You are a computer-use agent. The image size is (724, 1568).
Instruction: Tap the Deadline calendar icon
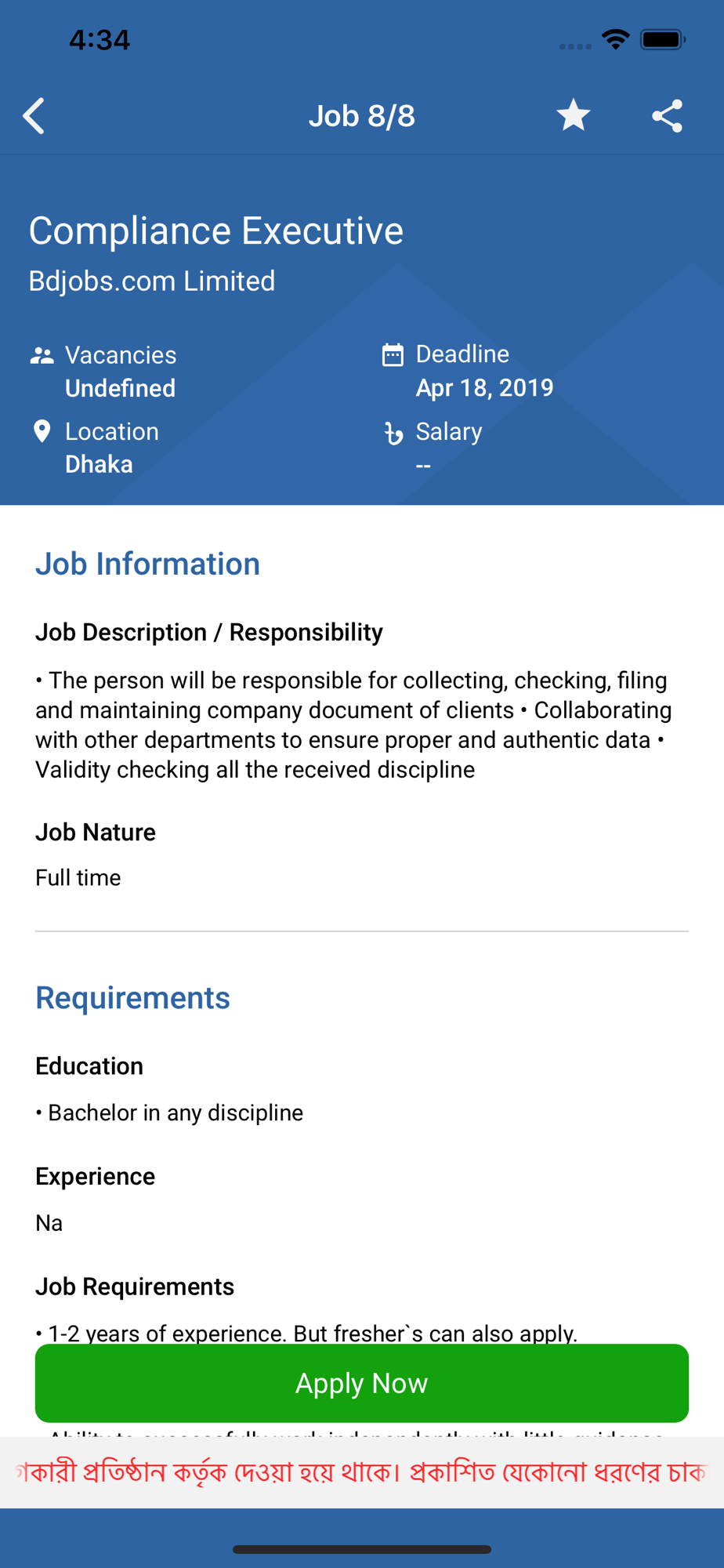(x=393, y=355)
